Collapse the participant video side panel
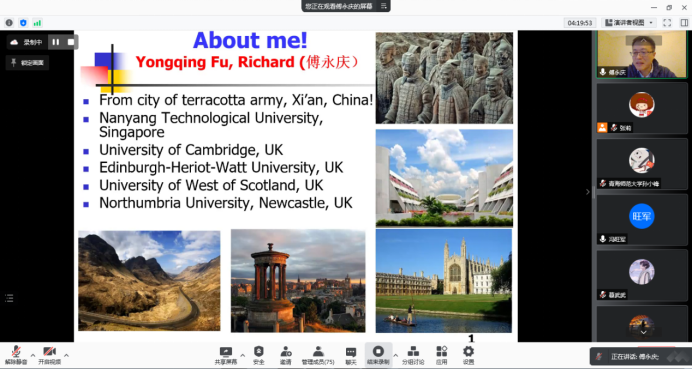Image resolution: width=693 pixels, height=370 pixels. (587, 192)
